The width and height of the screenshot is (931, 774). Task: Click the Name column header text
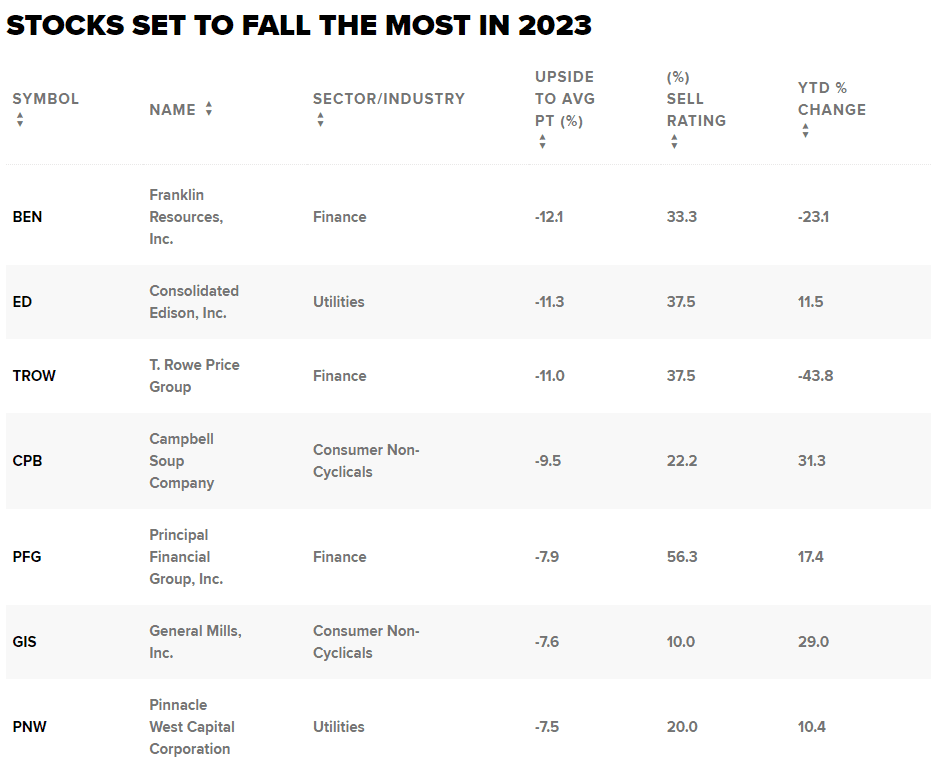[x=172, y=110]
